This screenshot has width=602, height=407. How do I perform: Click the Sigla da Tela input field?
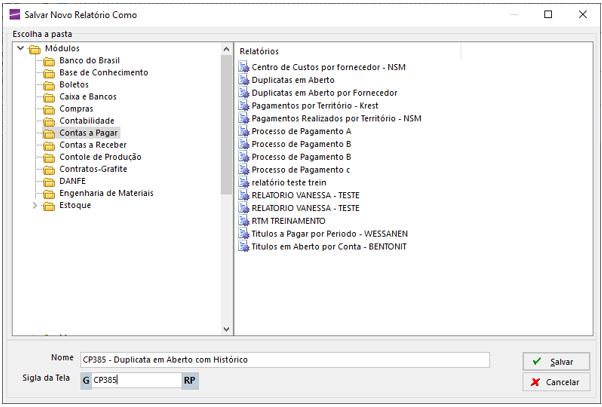pyautogui.click(x=136, y=380)
